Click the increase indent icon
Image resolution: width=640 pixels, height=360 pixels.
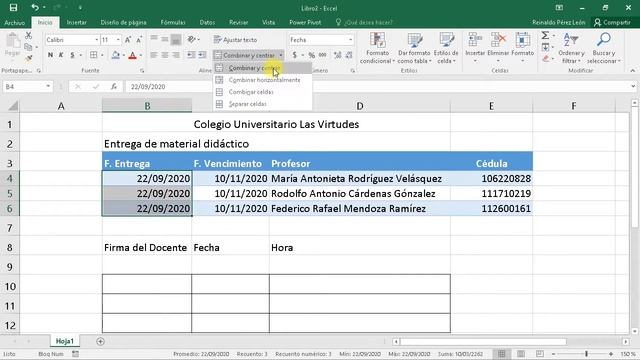tap(202, 55)
